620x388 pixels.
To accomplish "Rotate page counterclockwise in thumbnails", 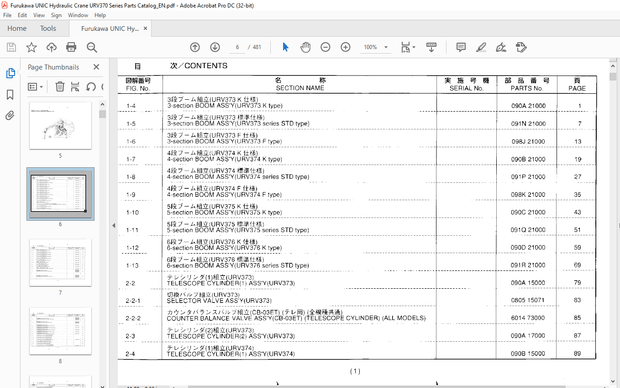I will [91, 86].
